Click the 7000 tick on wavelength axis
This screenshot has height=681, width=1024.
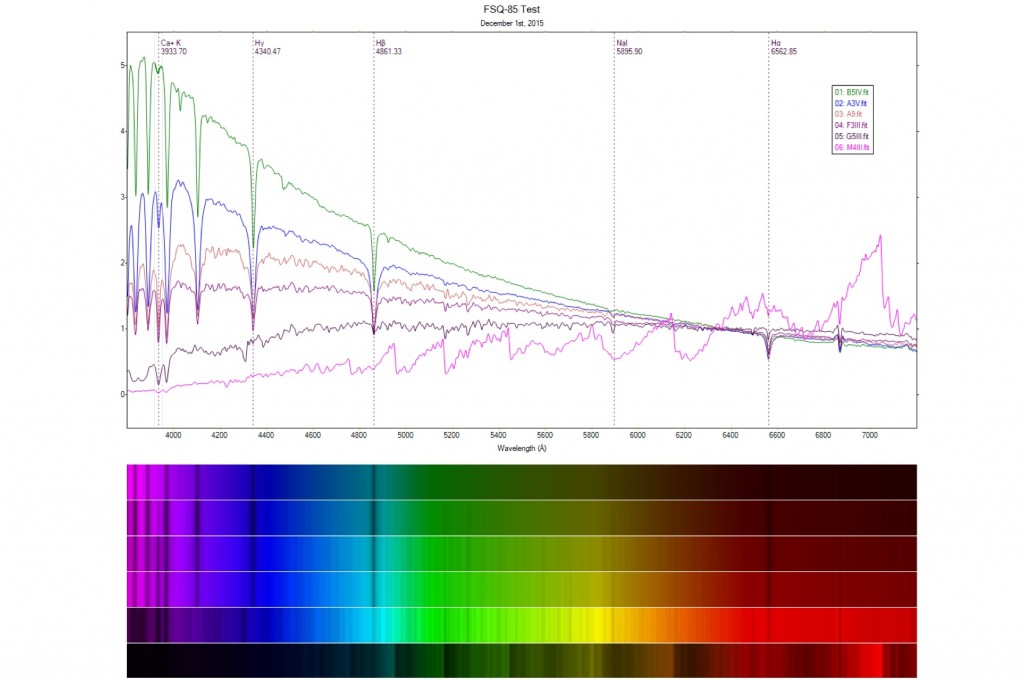[870, 436]
